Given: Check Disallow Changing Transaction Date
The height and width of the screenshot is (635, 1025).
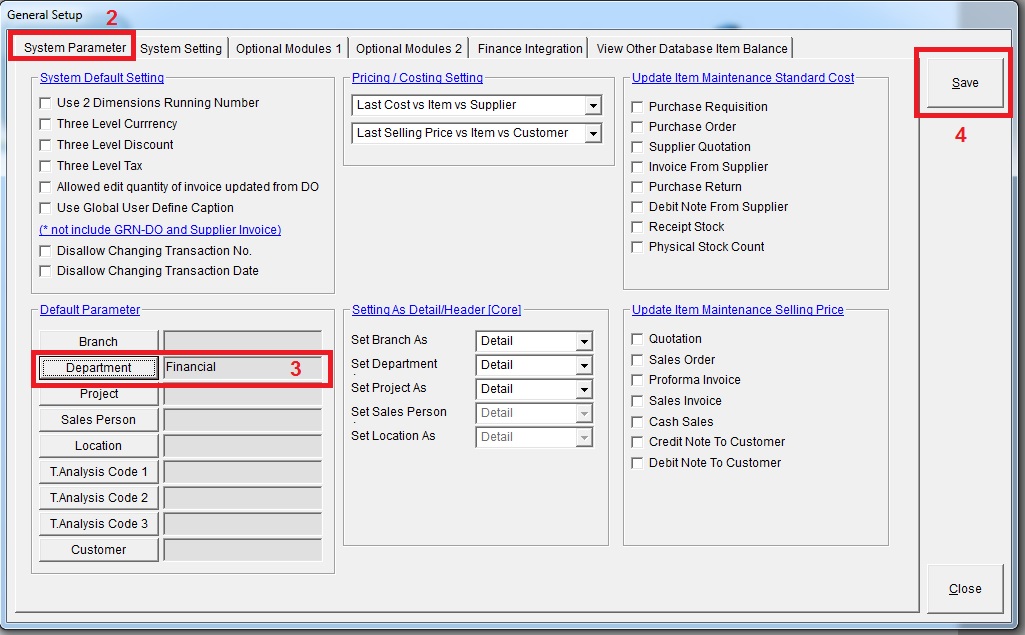Looking at the screenshot, I should 45,271.
